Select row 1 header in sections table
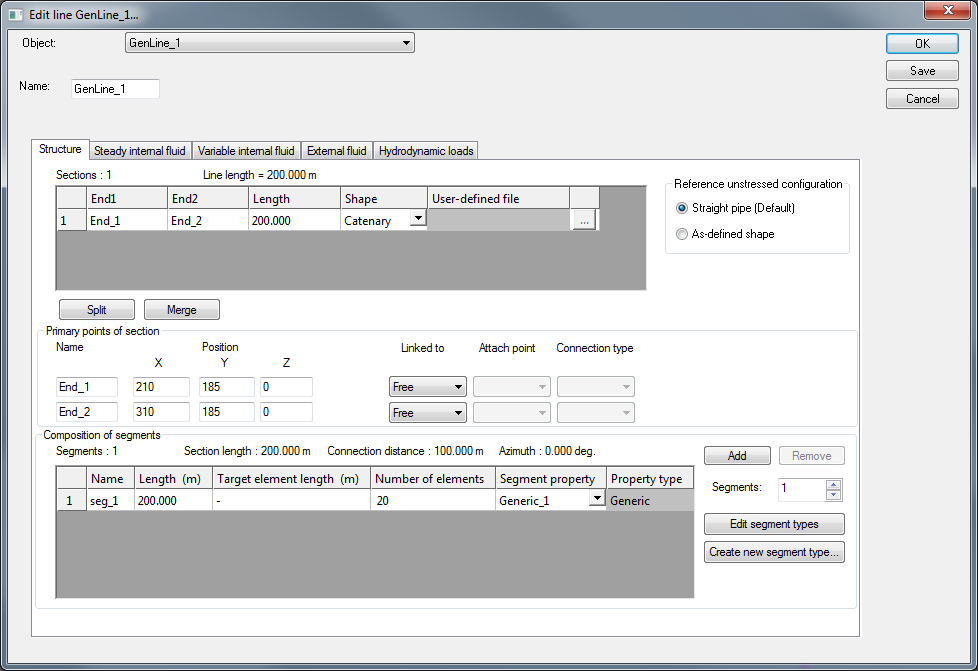The width and height of the screenshot is (978, 671). click(72, 220)
